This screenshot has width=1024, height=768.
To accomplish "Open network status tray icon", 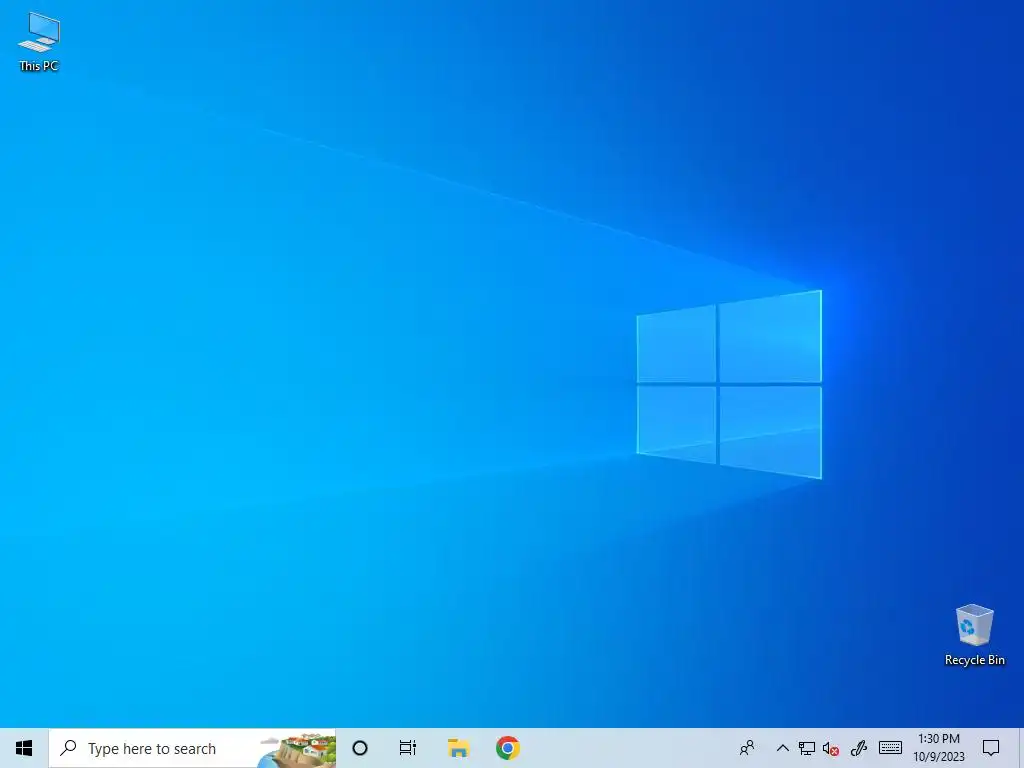I will pos(807,748).
